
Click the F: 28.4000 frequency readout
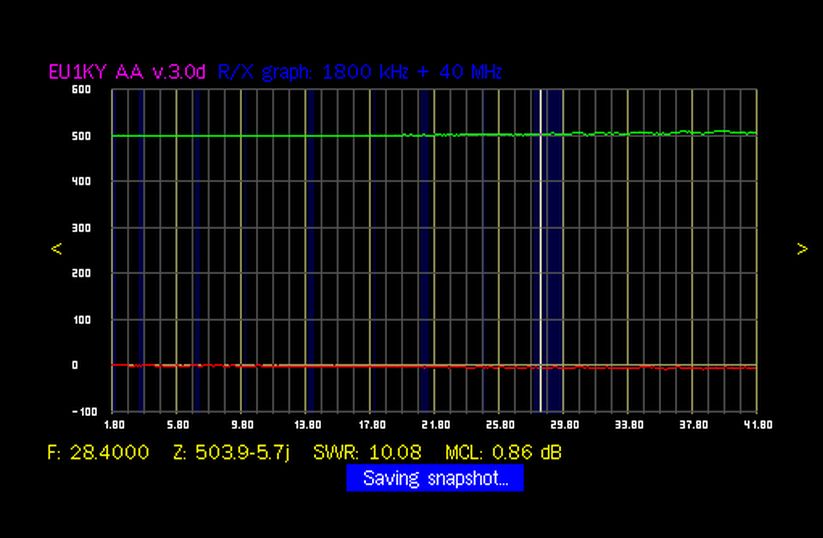(x=98, y=453)
